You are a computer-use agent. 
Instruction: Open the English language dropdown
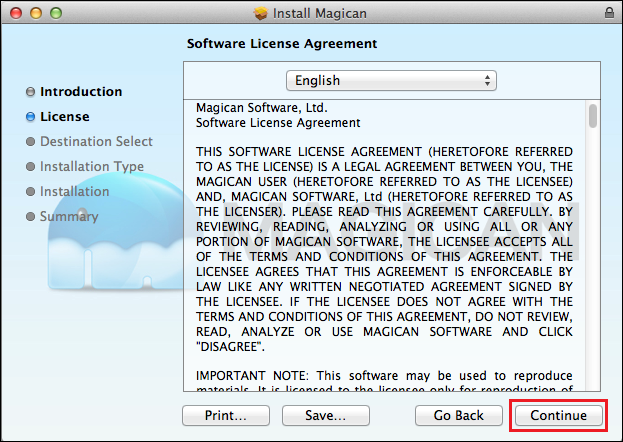click(391, 81)
